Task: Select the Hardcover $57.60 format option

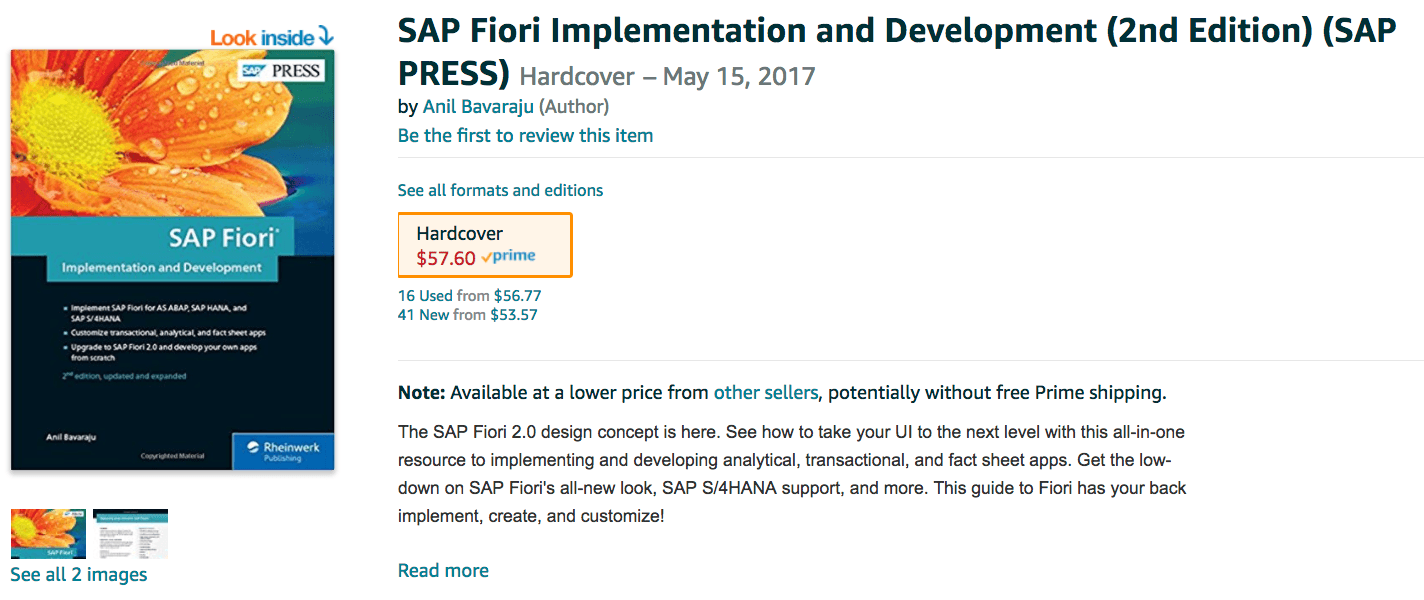Action: tap(485, 245)
